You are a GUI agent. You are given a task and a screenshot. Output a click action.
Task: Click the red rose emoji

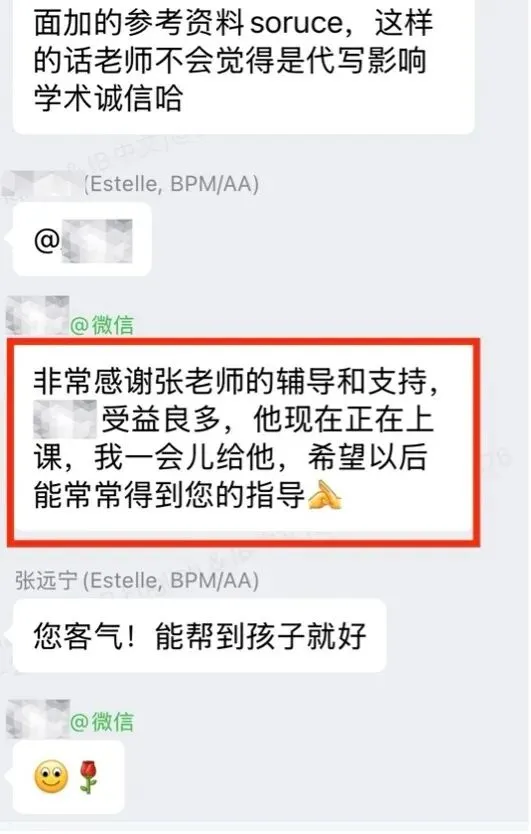pyautogui.click(x=89, y=777)
